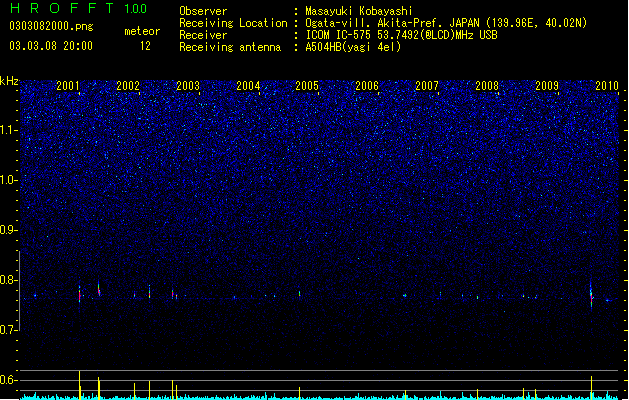Click the 2002 time axis label

pos(128,85)
